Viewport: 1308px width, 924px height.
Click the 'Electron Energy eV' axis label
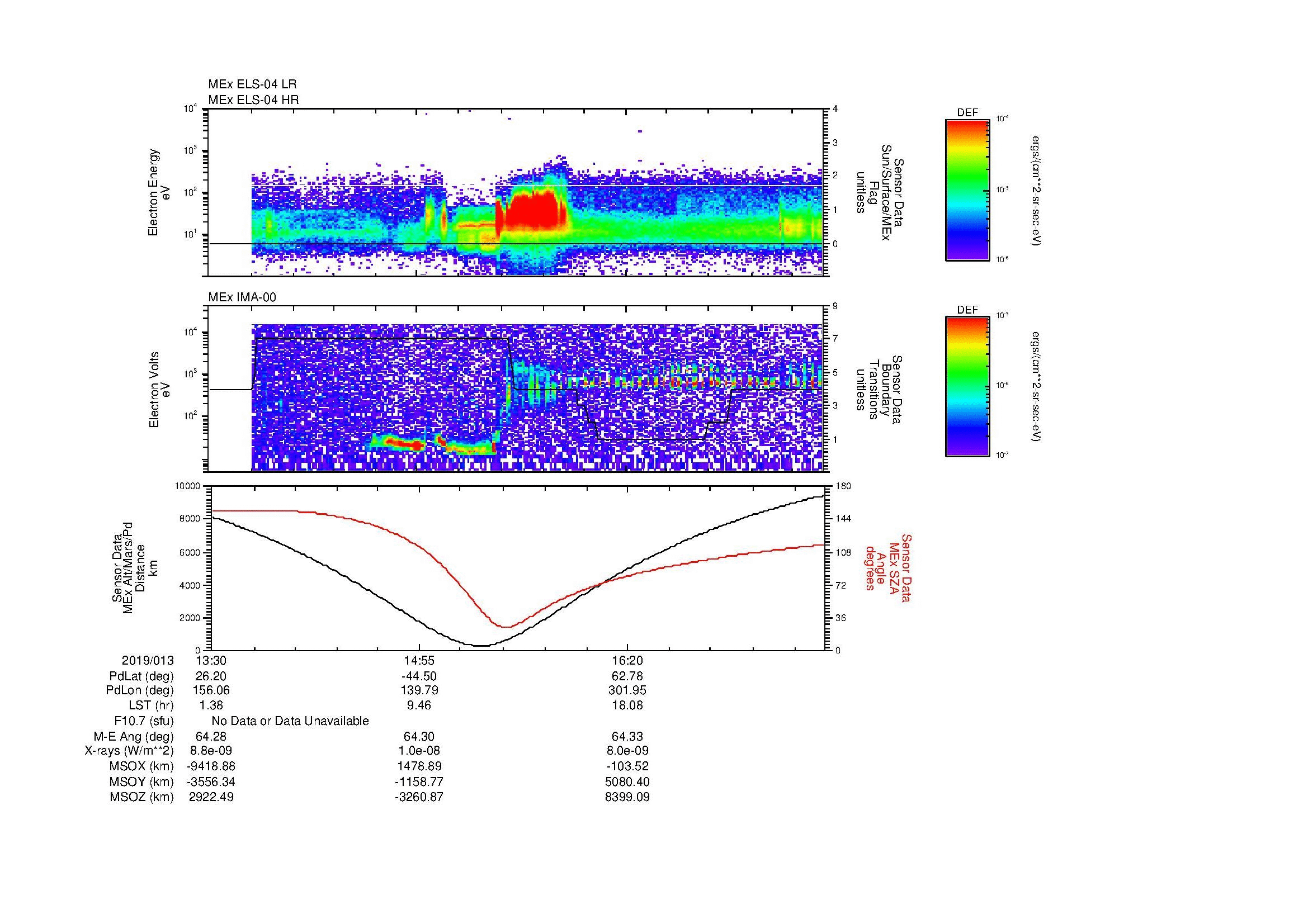(159, 192)
